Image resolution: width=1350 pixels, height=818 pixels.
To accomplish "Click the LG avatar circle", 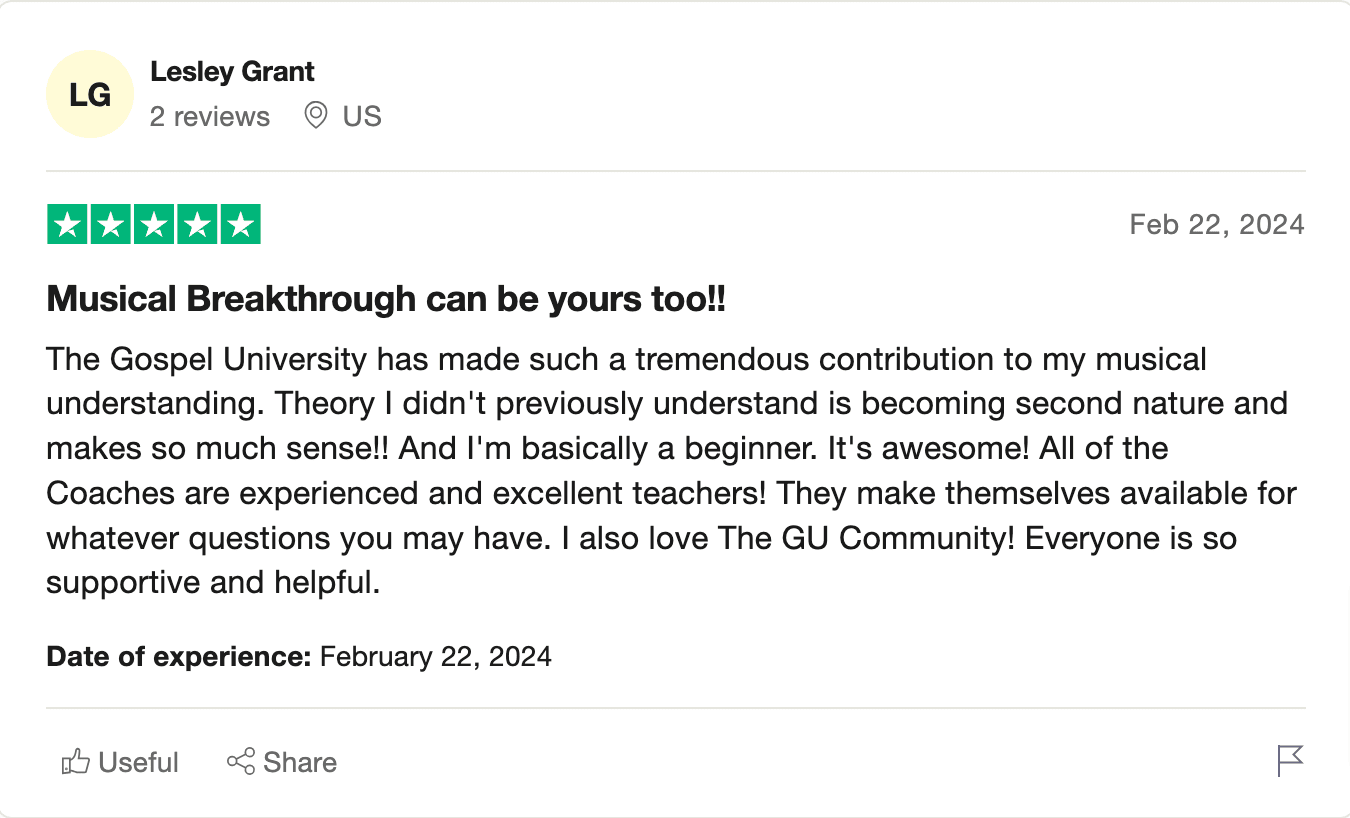I will [90, 95].
